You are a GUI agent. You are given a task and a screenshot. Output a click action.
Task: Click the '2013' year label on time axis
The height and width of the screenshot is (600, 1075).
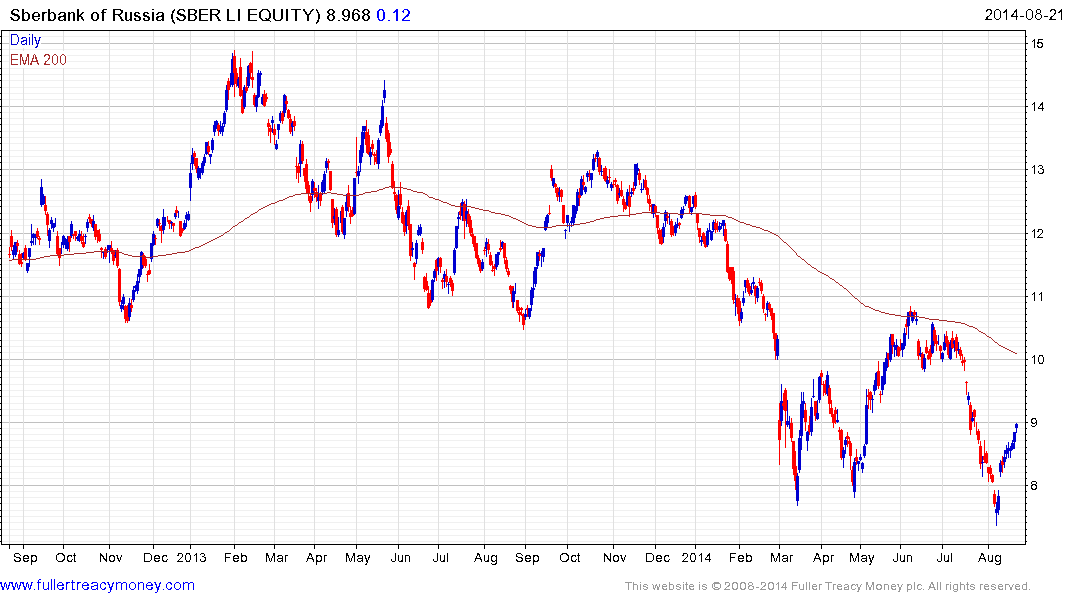(x=191, y=557)
